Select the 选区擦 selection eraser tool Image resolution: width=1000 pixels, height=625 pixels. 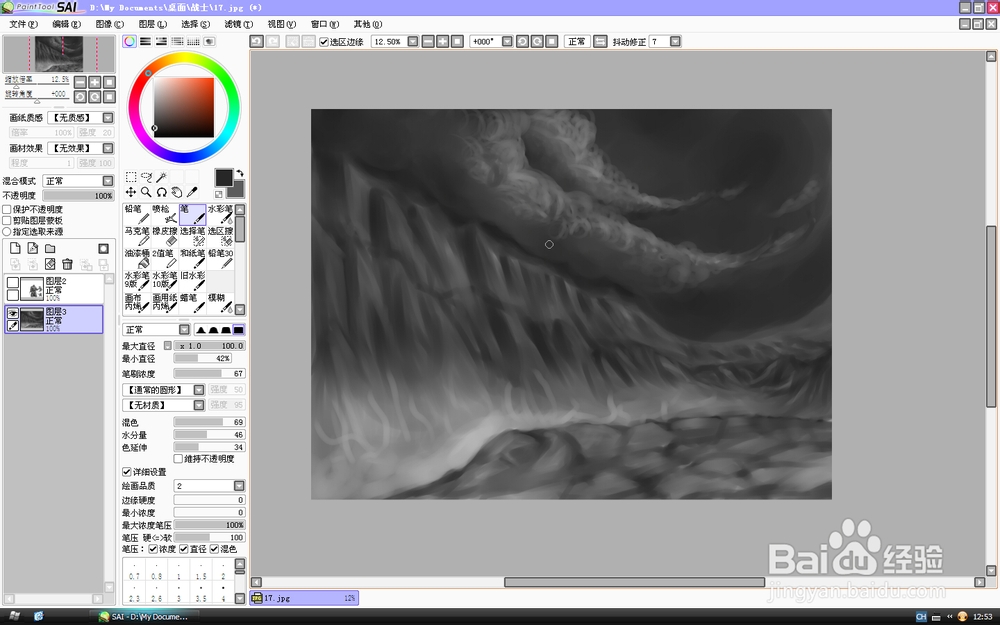[220, 236]
